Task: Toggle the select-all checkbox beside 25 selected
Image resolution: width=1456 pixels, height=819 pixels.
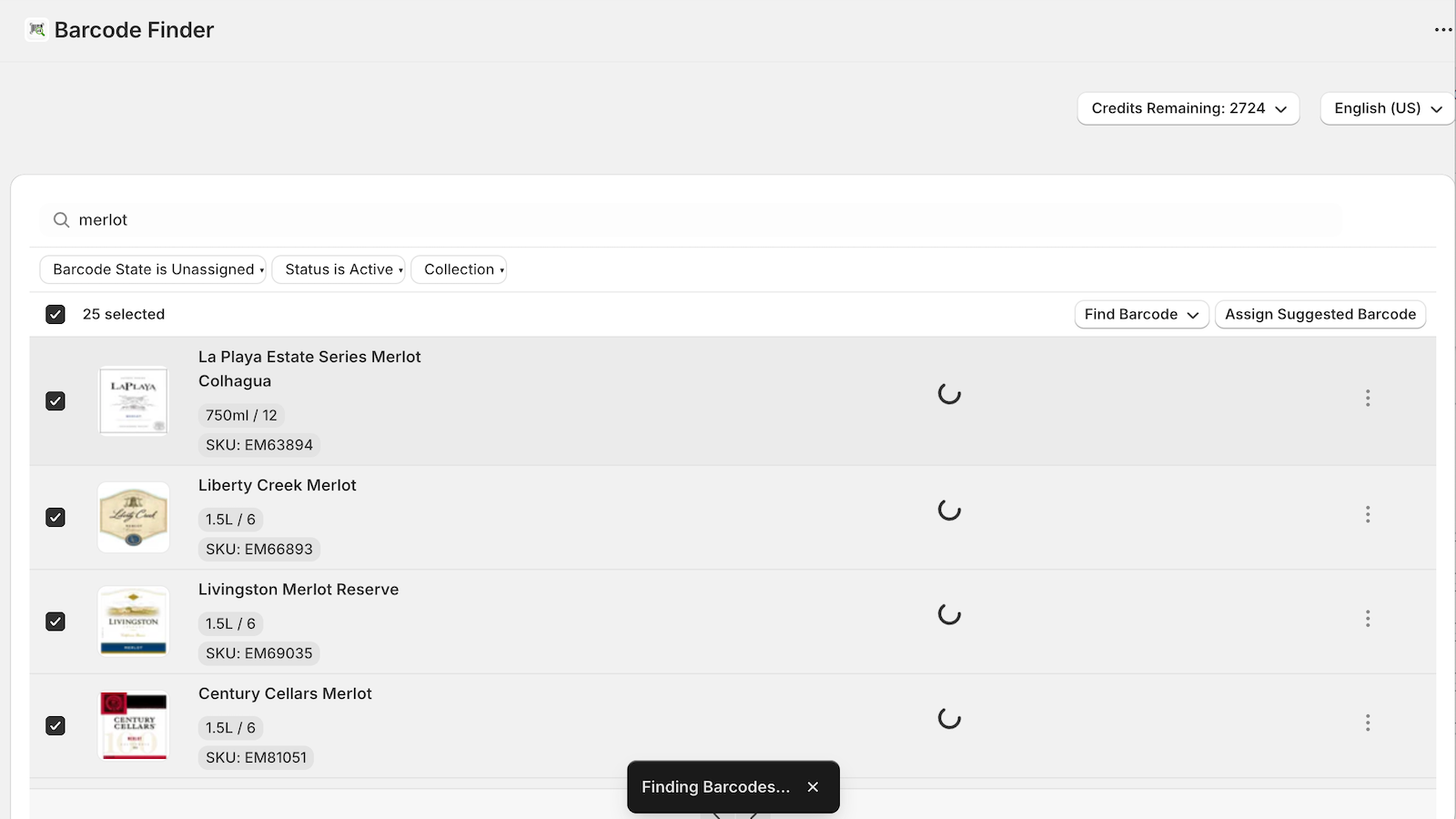Action: click(56, 315)
